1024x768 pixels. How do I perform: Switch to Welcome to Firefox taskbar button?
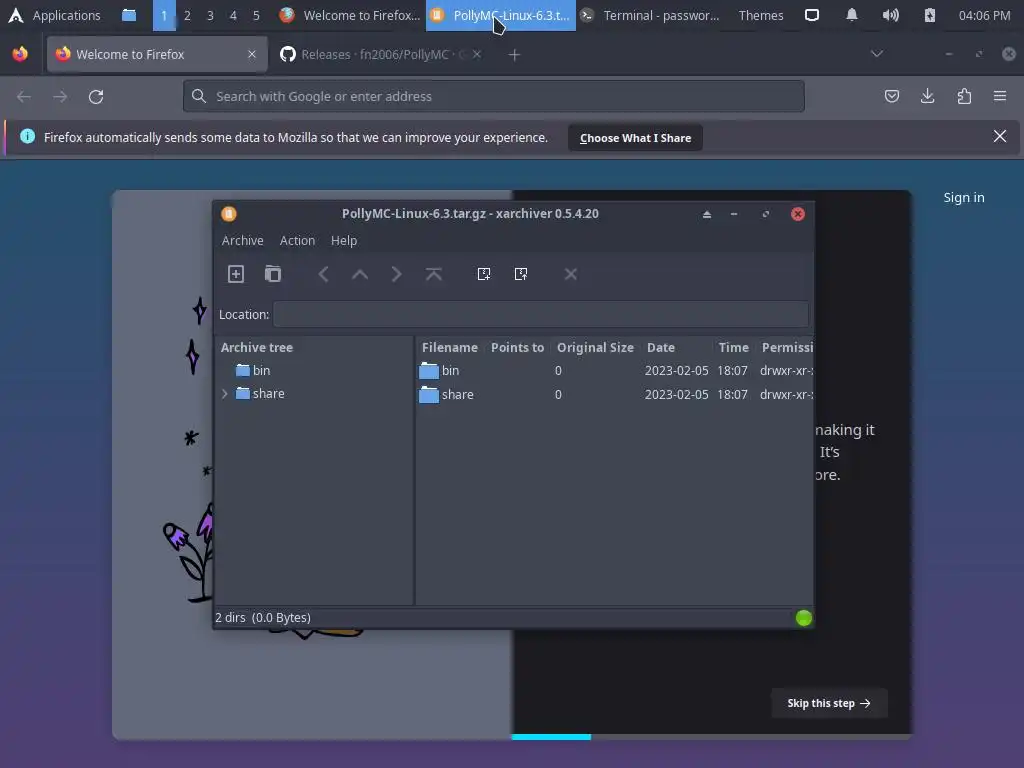coord(351,15)
